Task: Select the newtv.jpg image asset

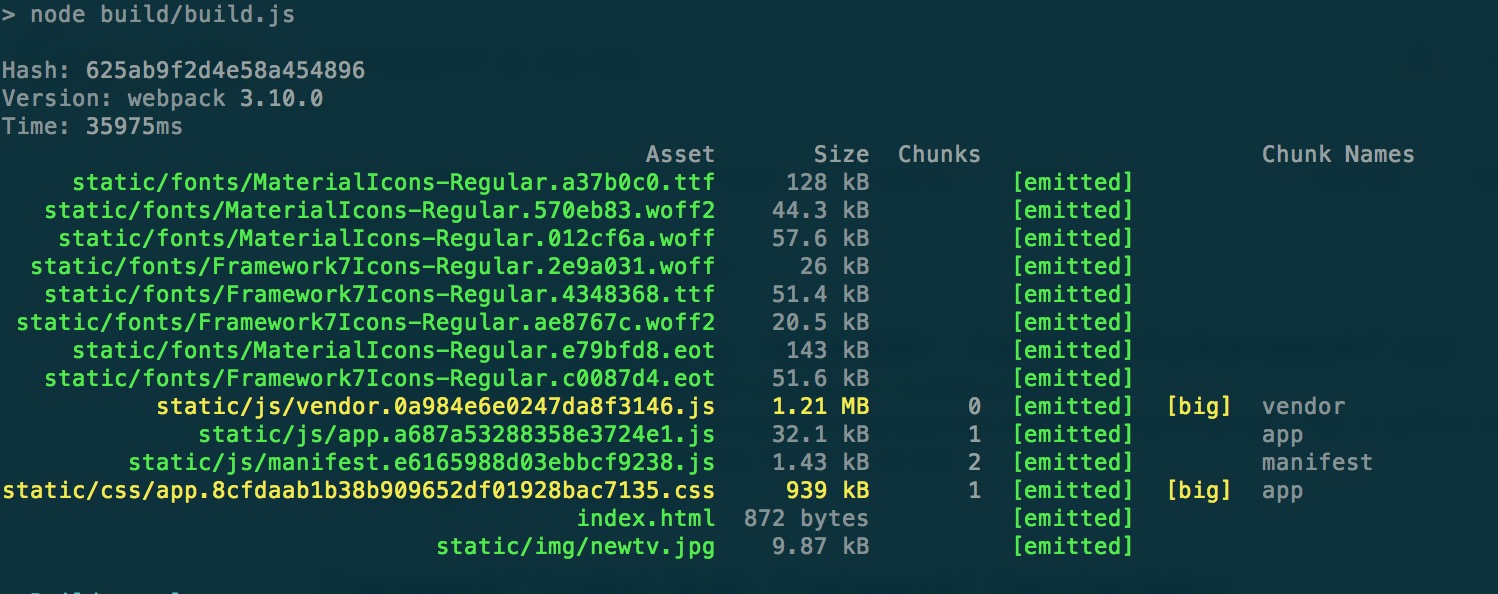Action: point(575,546)
